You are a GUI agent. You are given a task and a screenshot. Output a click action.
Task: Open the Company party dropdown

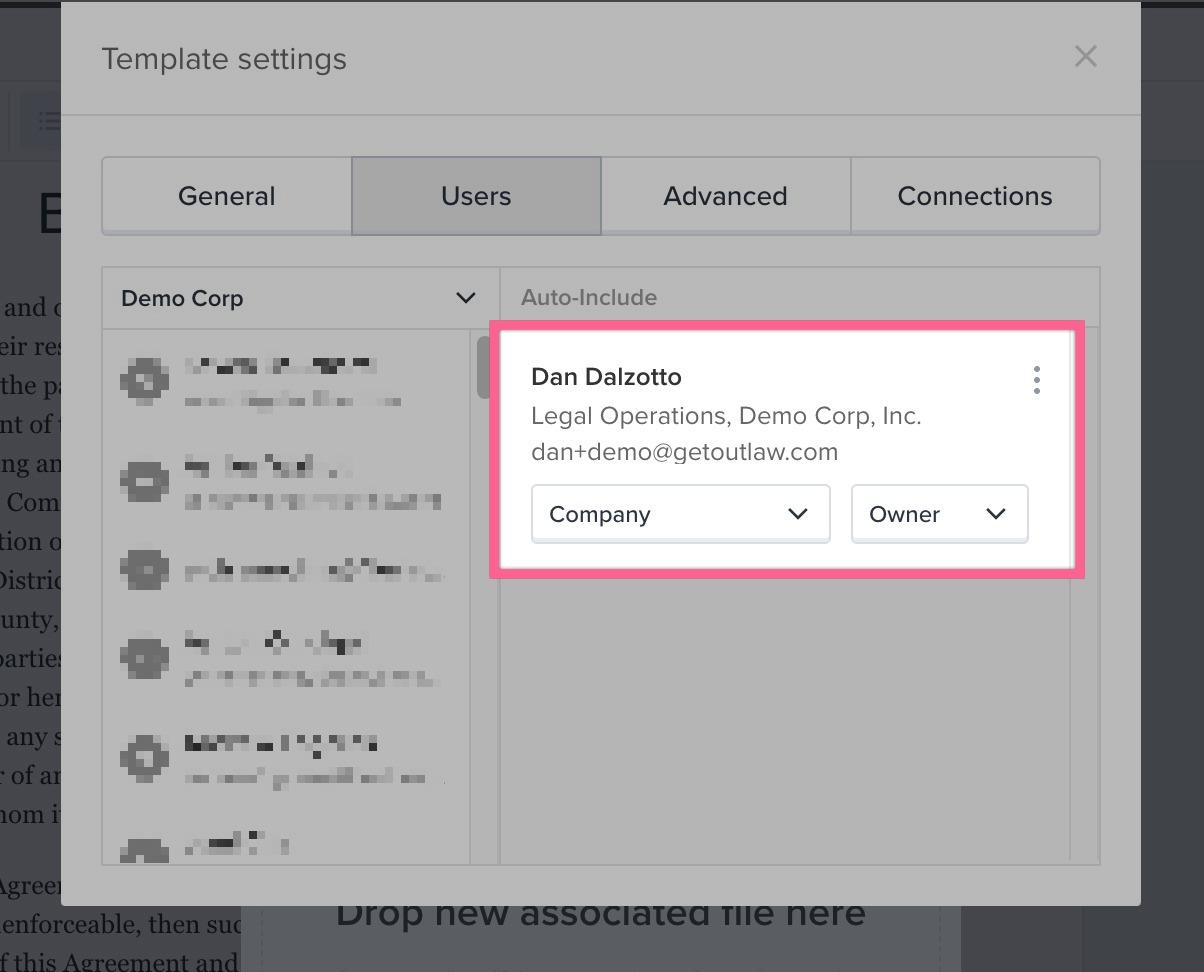click(680, 514)
